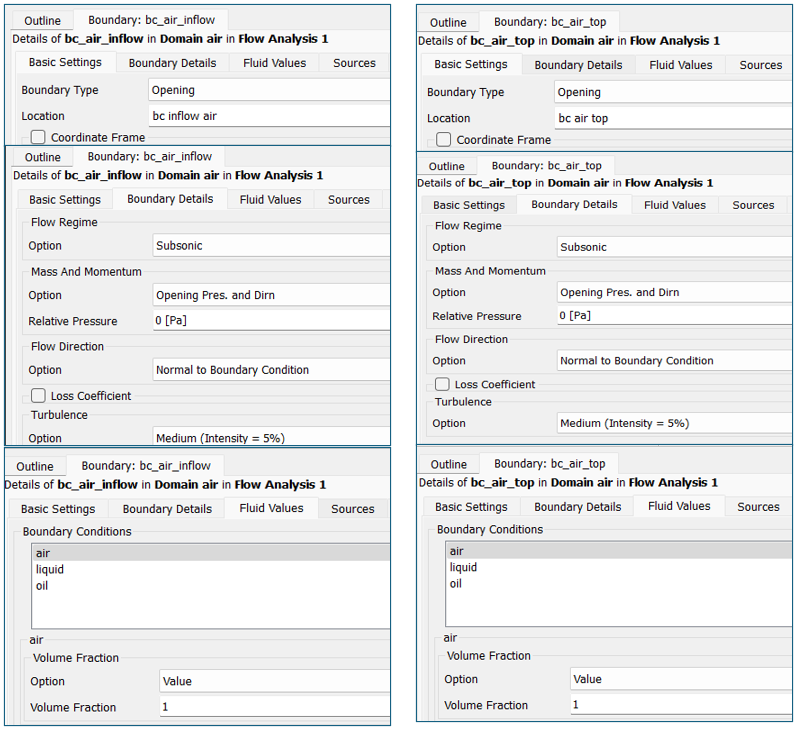The image size is (797, 732).
Task: Open Volume Fraction Option dropdown for bc_air_top
Action: click(681, 679)
